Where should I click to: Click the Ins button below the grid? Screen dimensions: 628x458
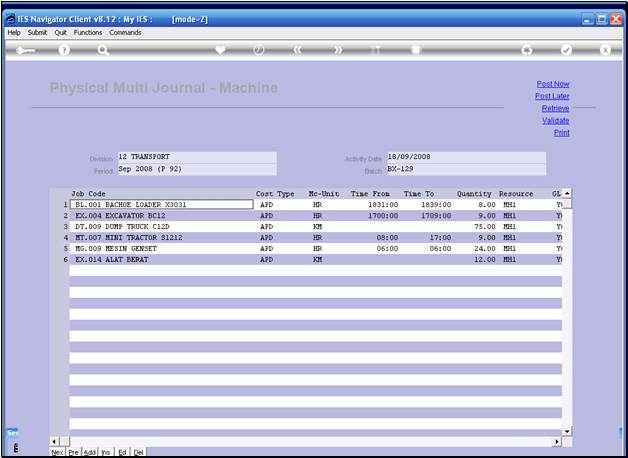click(106, 452)
